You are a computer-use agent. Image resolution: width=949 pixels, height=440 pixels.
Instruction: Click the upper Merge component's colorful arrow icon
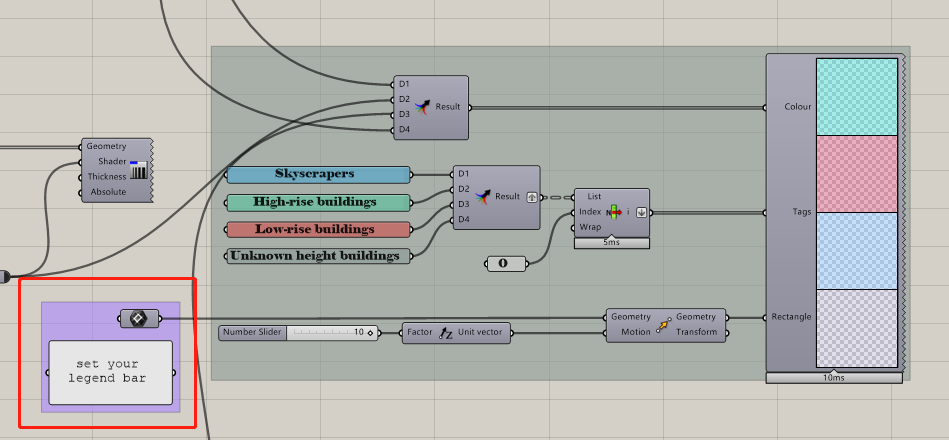click(x=422, y=107)
